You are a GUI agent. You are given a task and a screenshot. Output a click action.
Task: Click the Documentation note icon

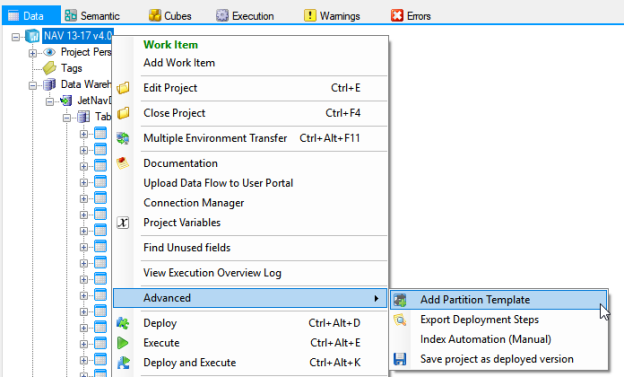(x=123, y=163)
